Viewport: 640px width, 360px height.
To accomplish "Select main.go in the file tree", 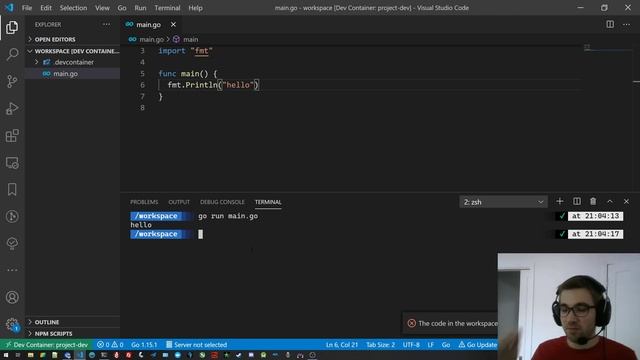I will tap(73, 73).
